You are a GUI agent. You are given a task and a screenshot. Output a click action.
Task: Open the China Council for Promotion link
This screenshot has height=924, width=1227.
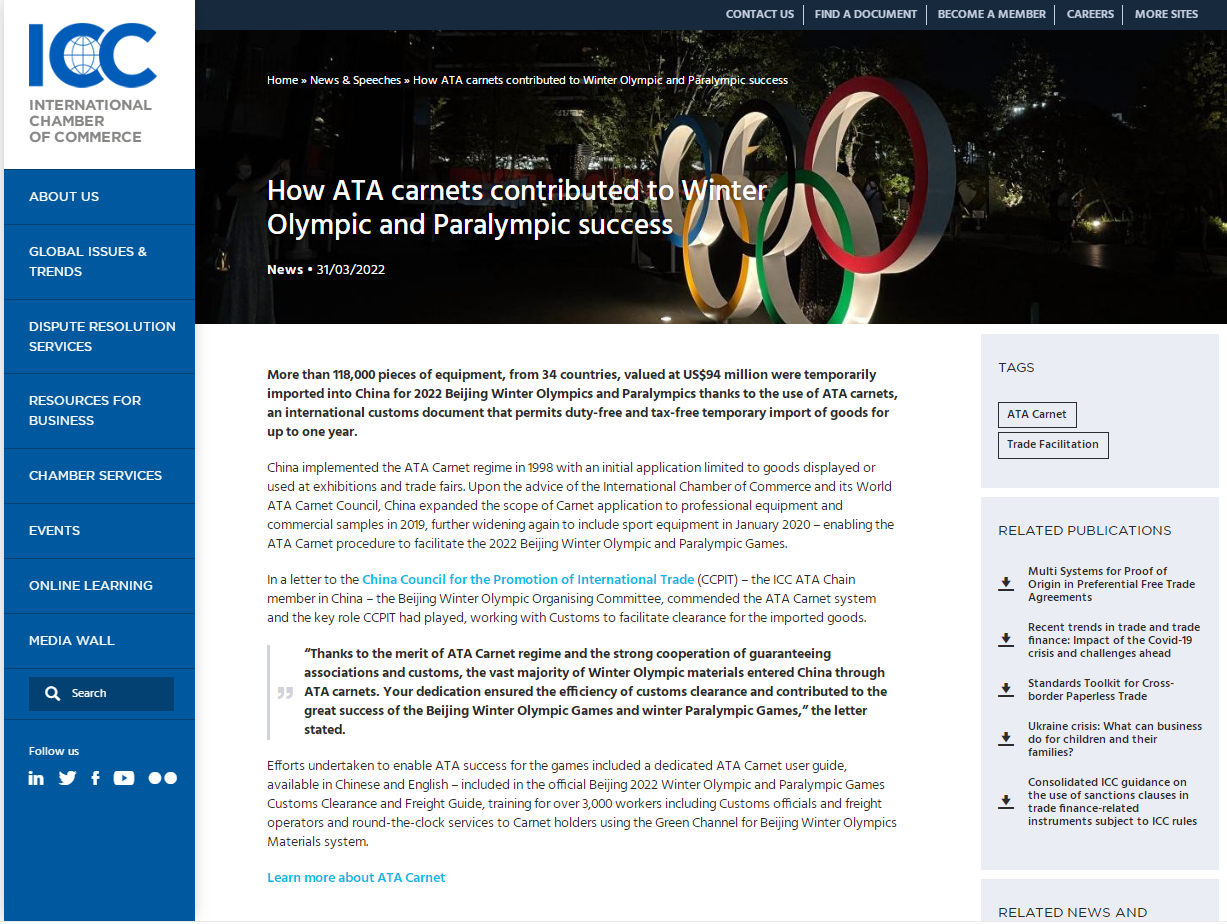click(x=527, y=579)
